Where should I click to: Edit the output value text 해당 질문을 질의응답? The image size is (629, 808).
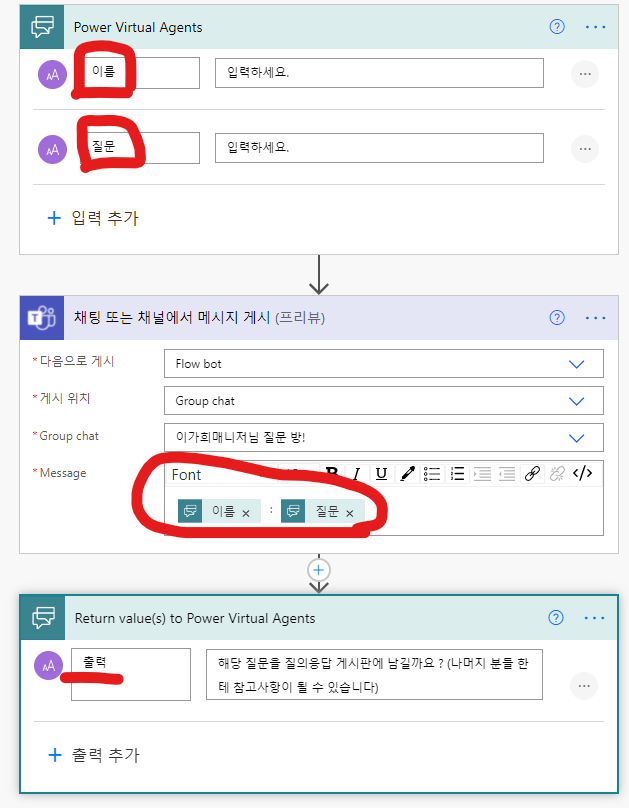(x=374, y=675)
